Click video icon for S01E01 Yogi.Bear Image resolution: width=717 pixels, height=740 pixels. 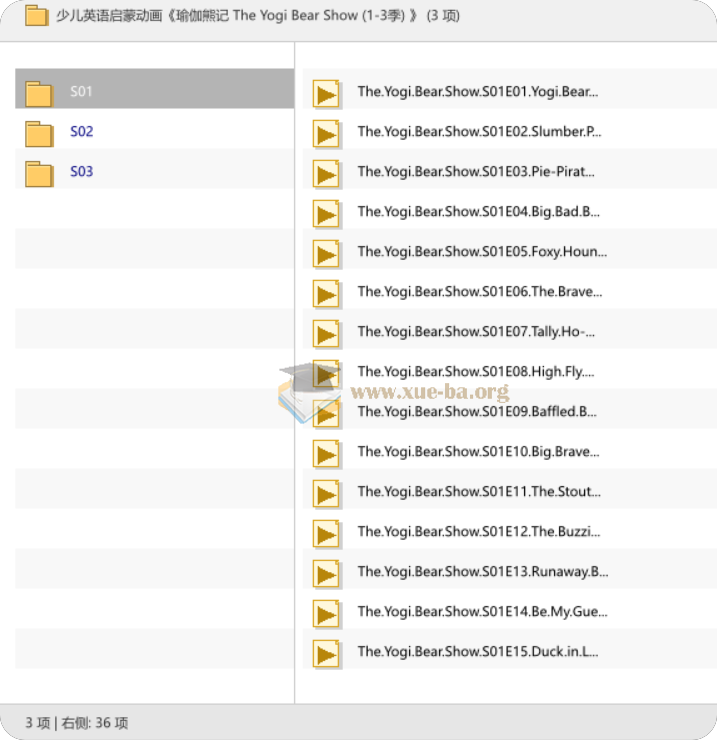pyautogui.click(x=326, y=93)
